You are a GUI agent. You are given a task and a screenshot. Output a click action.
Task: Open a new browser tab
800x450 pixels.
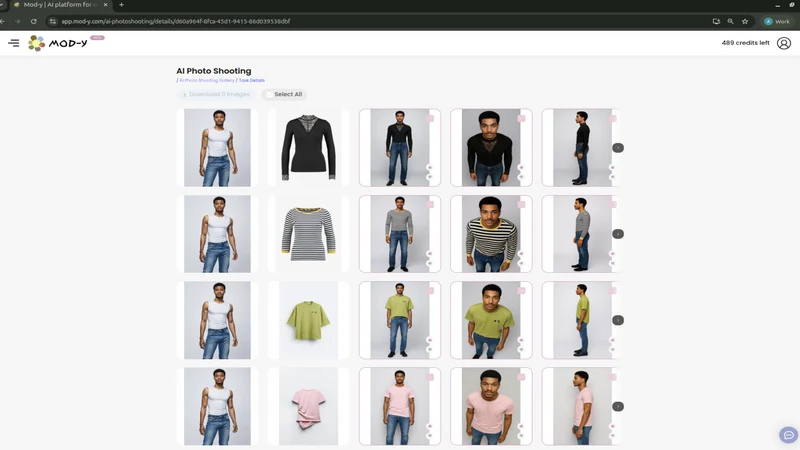[121, 5]
